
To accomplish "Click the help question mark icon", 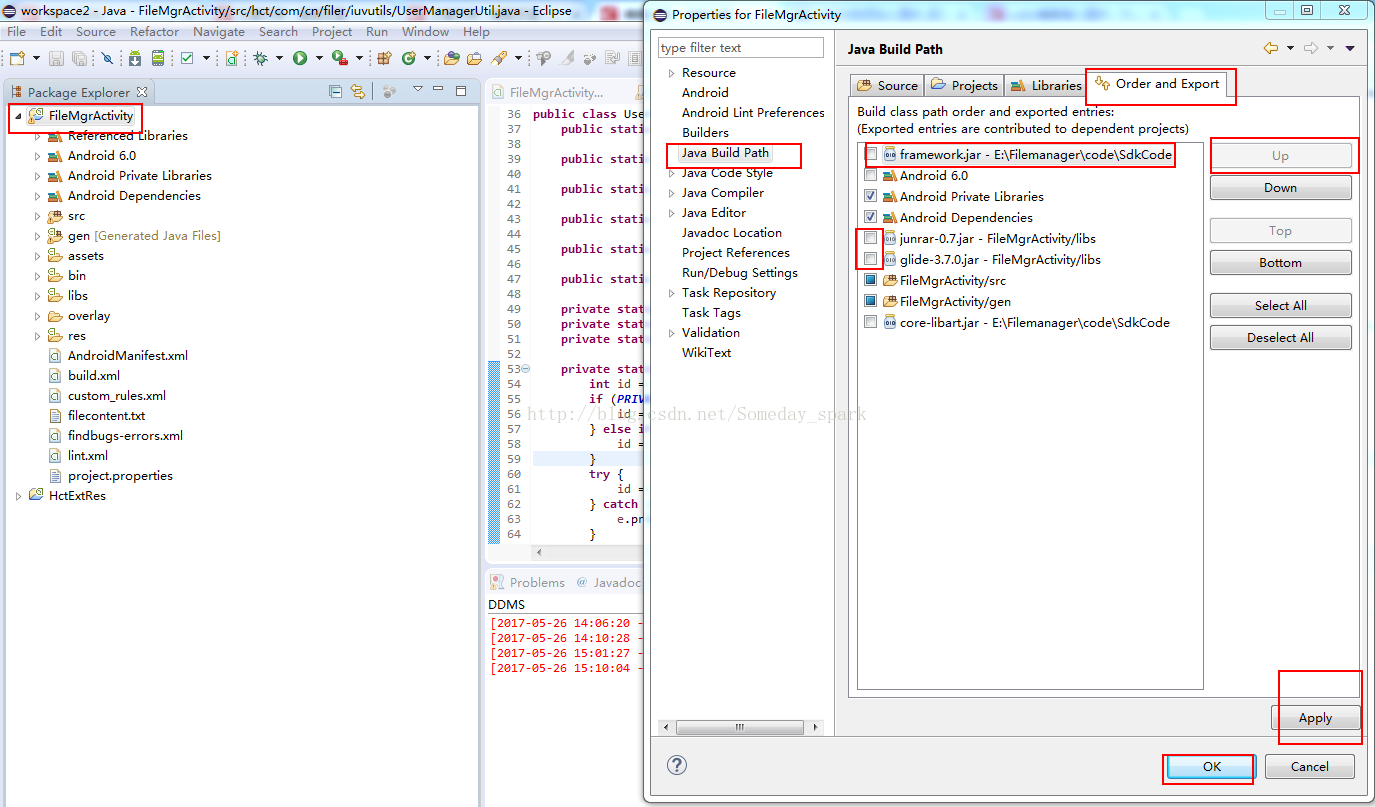I will [x=677, y=765].
